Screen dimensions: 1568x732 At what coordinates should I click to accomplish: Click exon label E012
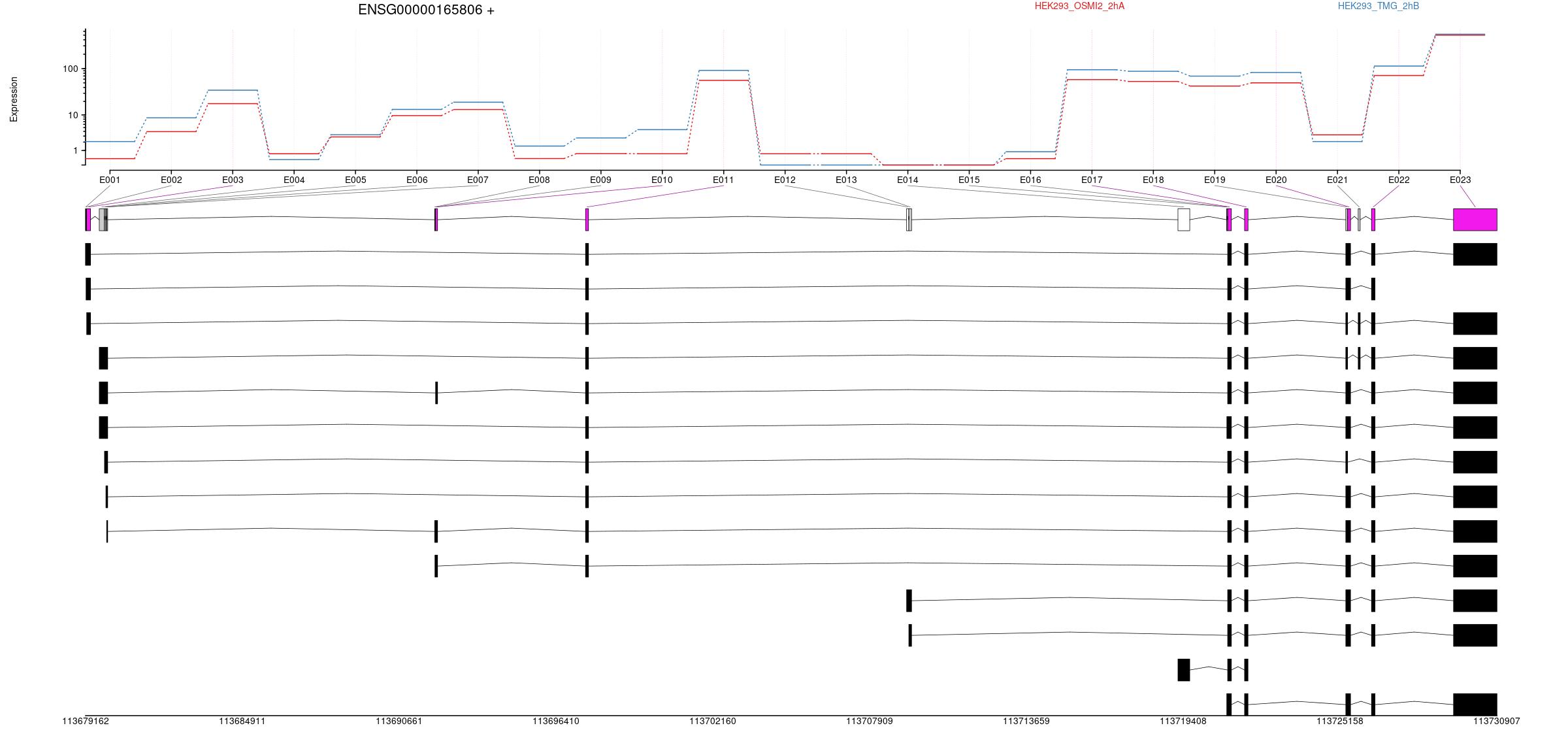click(785, 180)
